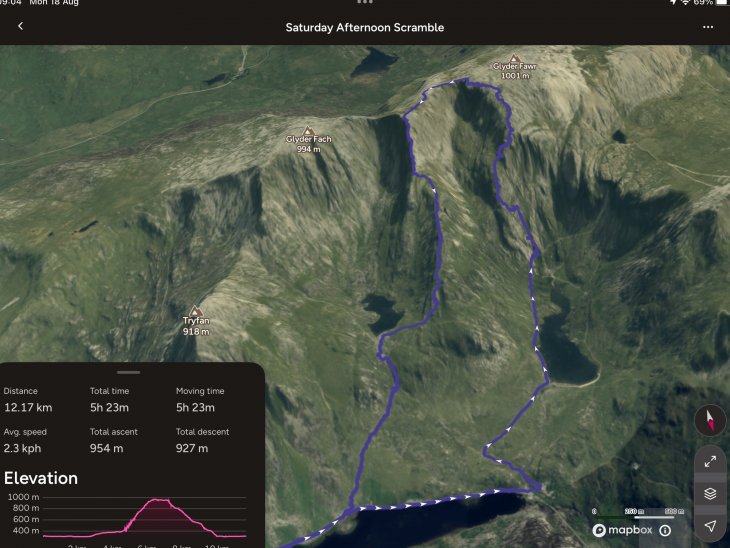Tap the battery status indicator
The image size is (730, 548).
pos(721,2)
